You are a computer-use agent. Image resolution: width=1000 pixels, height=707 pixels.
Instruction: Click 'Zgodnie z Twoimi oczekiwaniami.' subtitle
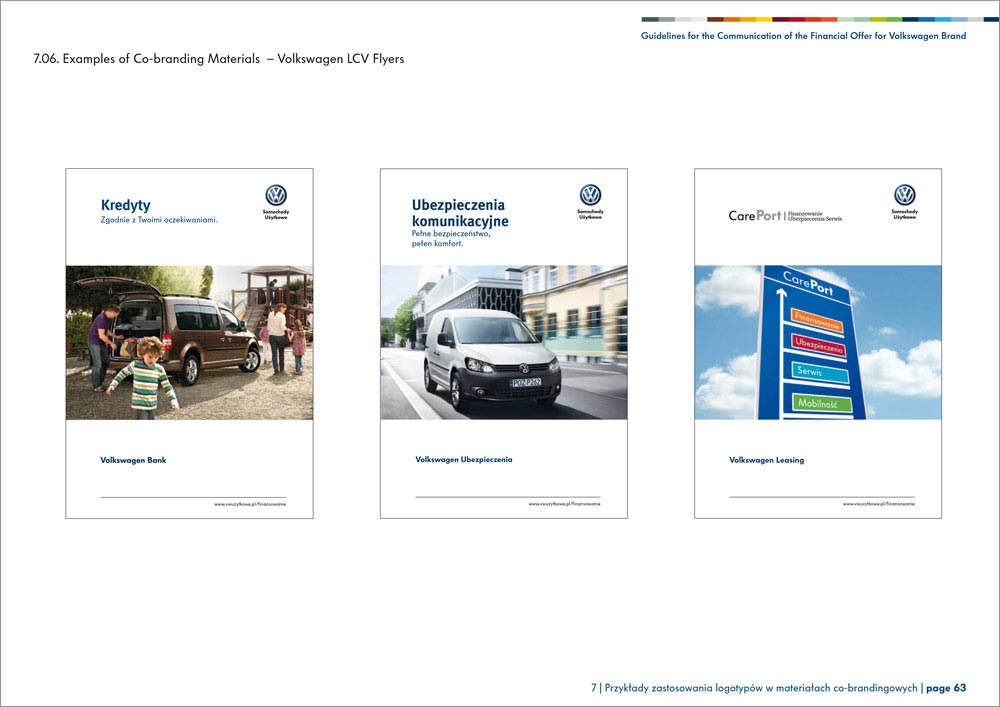[x=159, y=220]
